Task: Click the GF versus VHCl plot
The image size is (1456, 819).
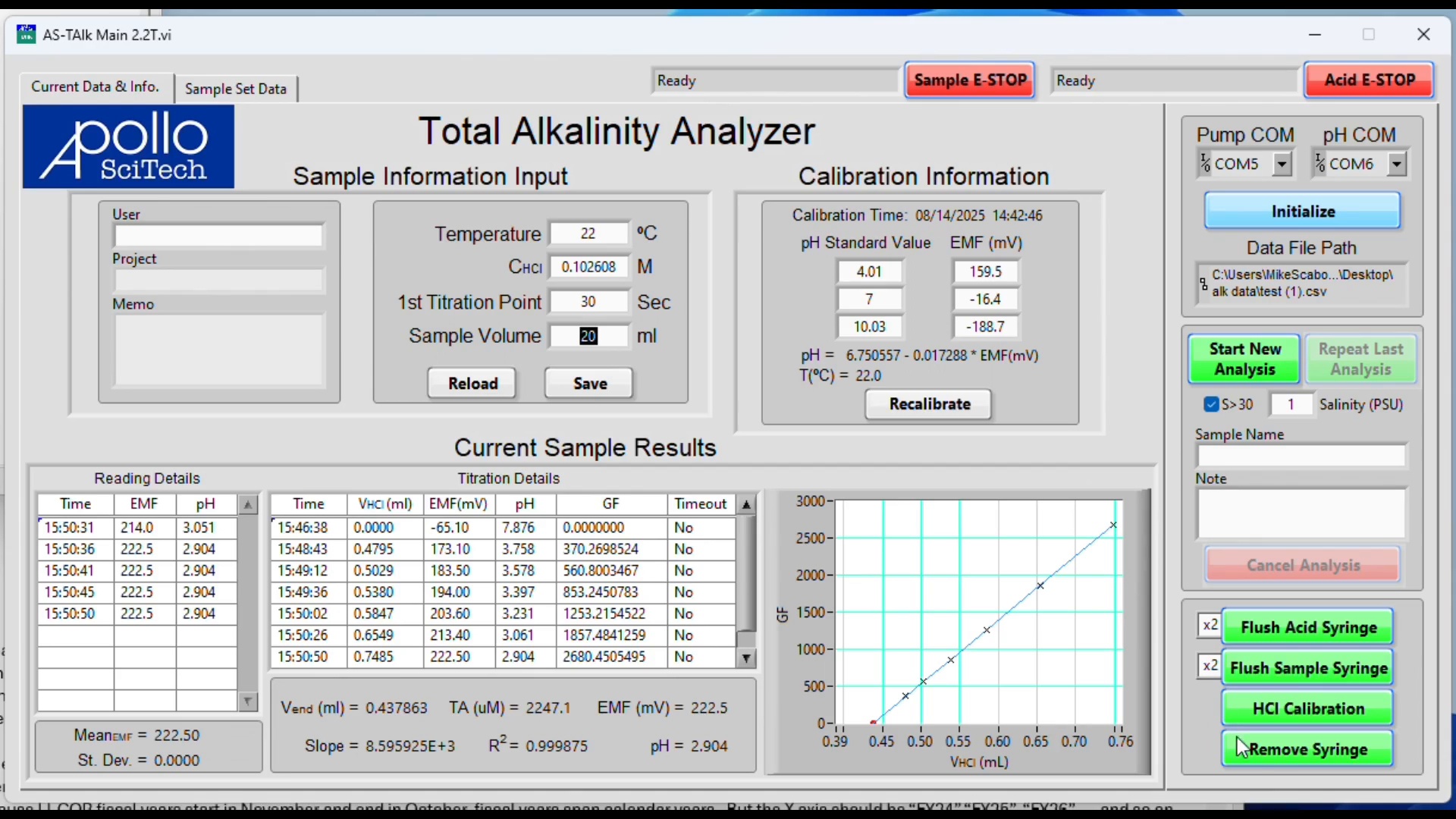Action: [977, 612]
